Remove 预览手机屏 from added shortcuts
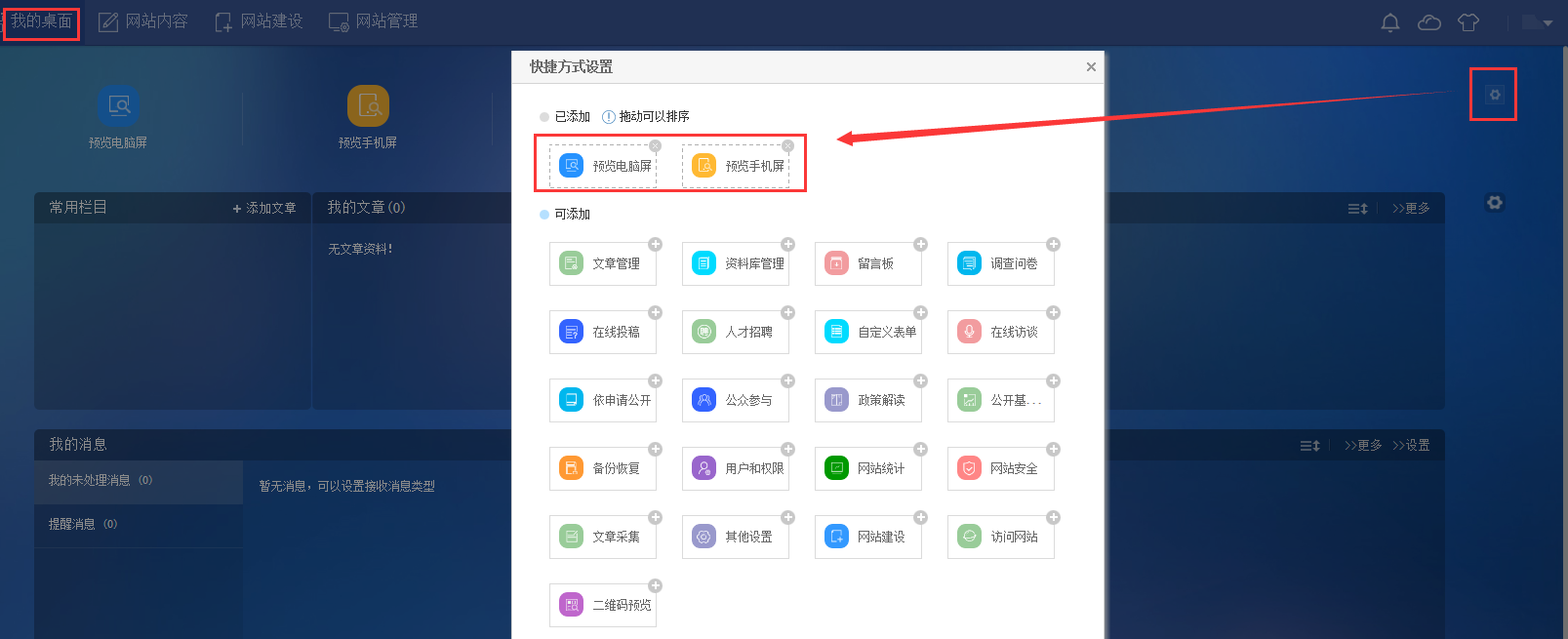The image size is (1568, 639). point(787,146)
